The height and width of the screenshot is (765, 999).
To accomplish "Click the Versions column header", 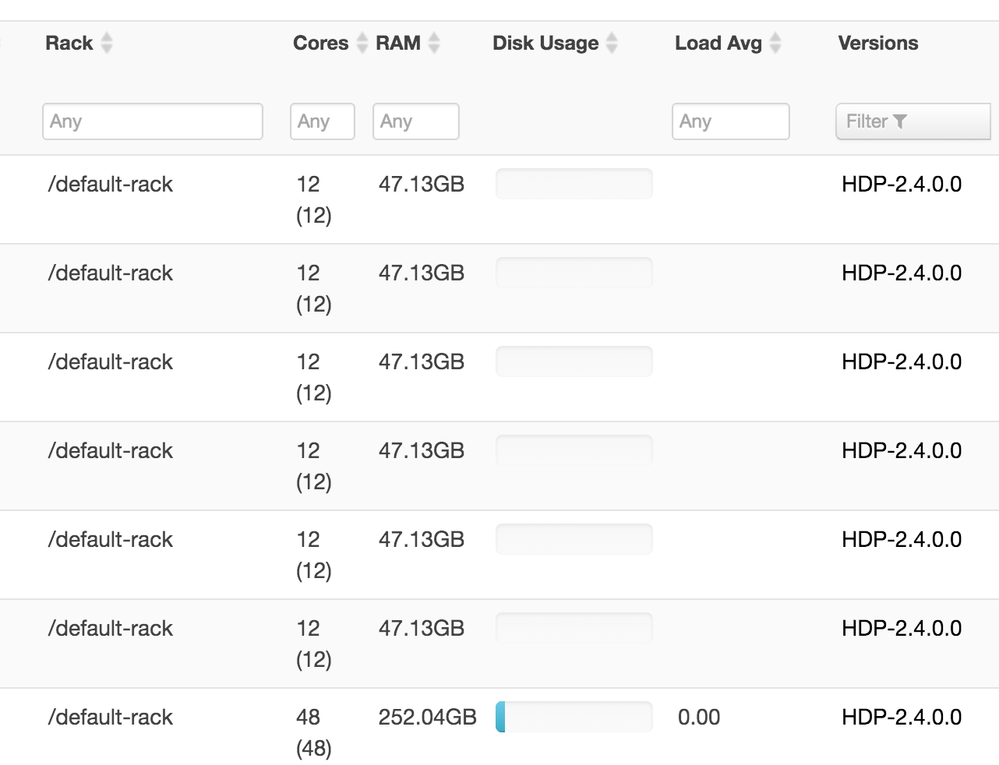I will click(x=877, y=43).
